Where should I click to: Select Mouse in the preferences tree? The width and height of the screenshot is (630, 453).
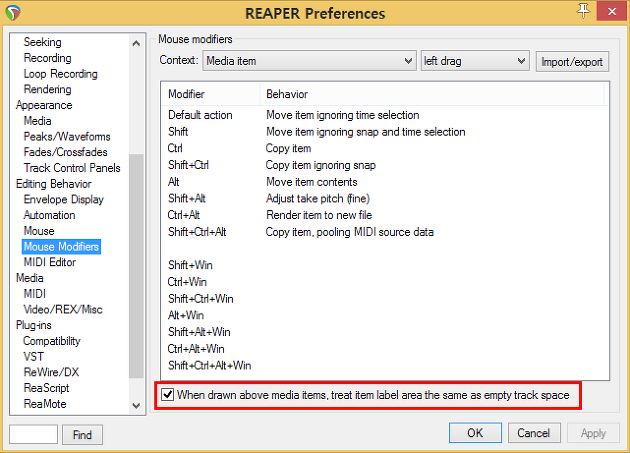tap(39, 231)
